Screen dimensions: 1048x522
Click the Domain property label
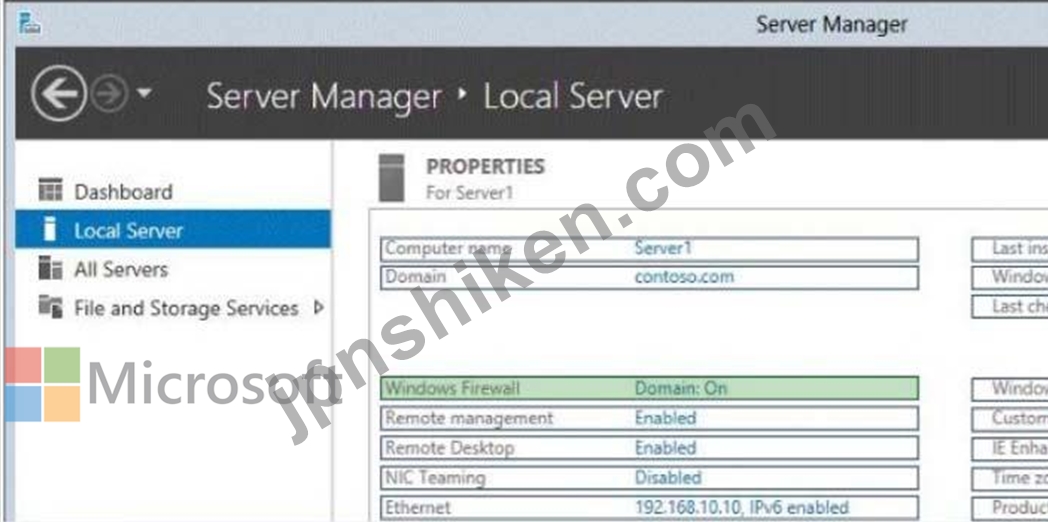415,276
